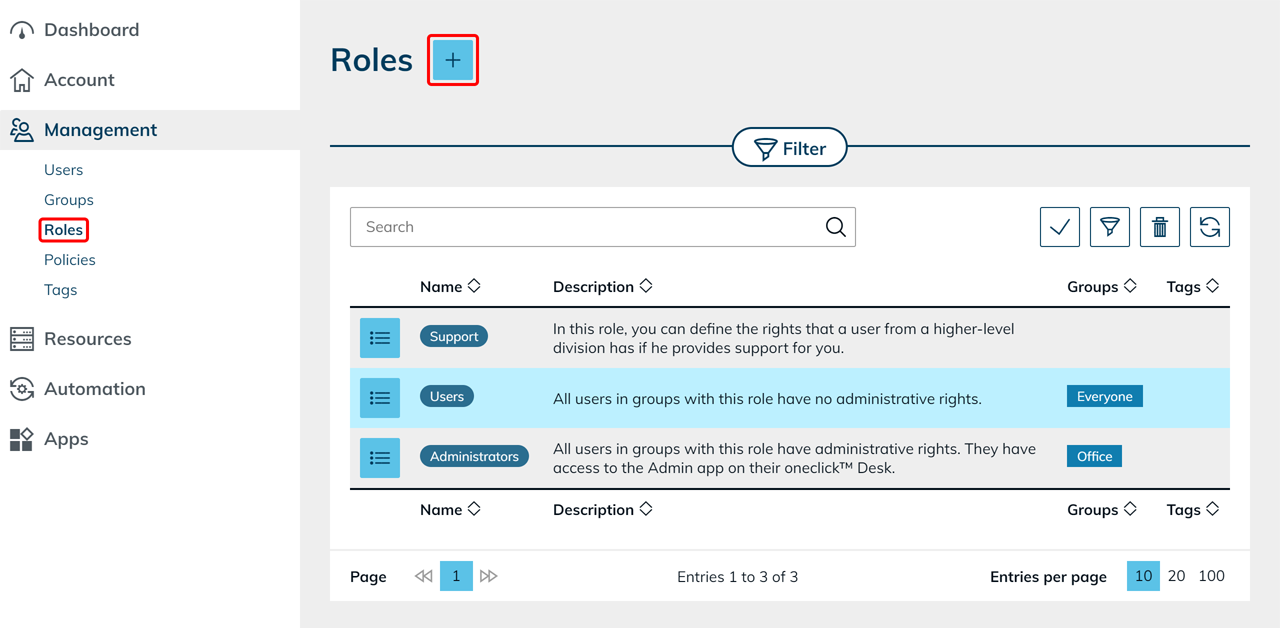Screen dimensions: 1280x628
Task: Click the Everyone group badge
Action: [1105, 397]
